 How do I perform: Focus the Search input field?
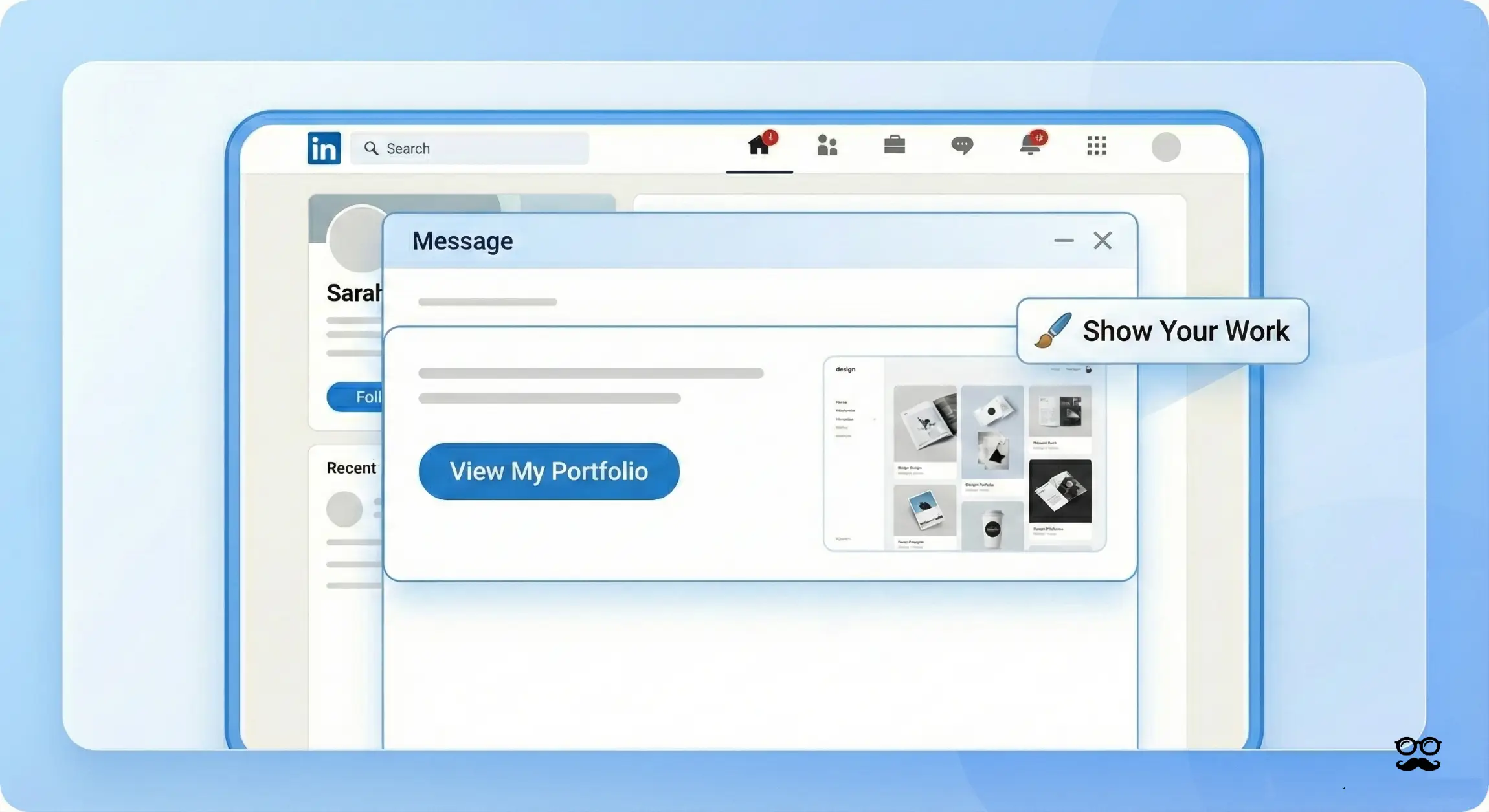click(486, 148)
